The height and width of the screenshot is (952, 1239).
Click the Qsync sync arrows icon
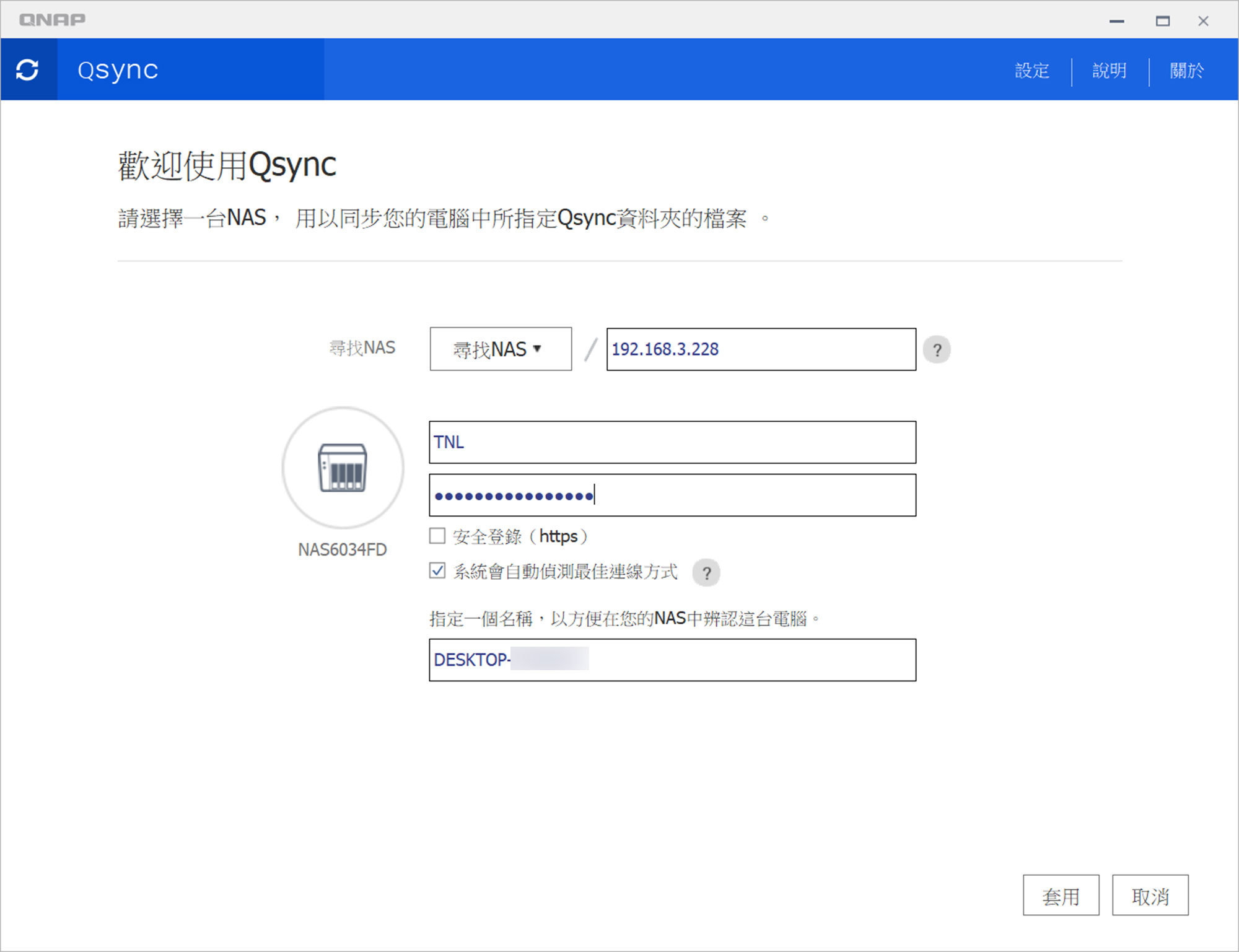(28, 69)
